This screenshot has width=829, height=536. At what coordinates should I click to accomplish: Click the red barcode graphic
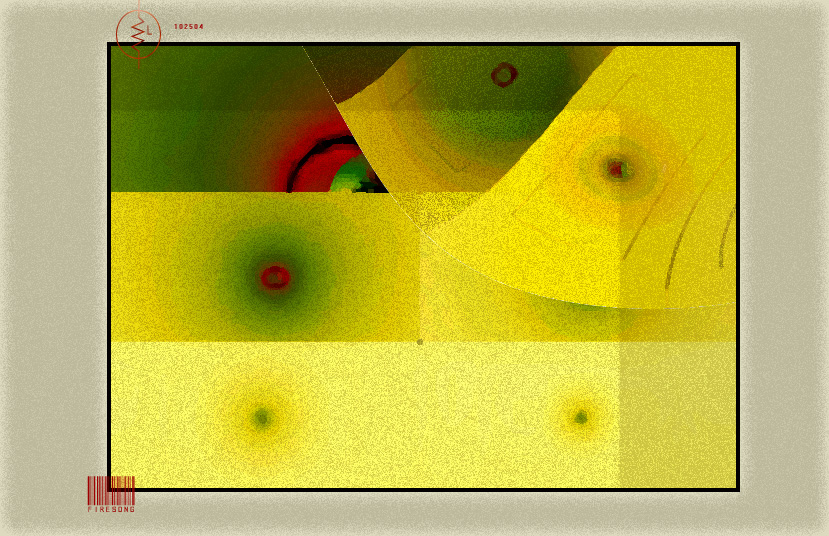click(x=111, y=491)
